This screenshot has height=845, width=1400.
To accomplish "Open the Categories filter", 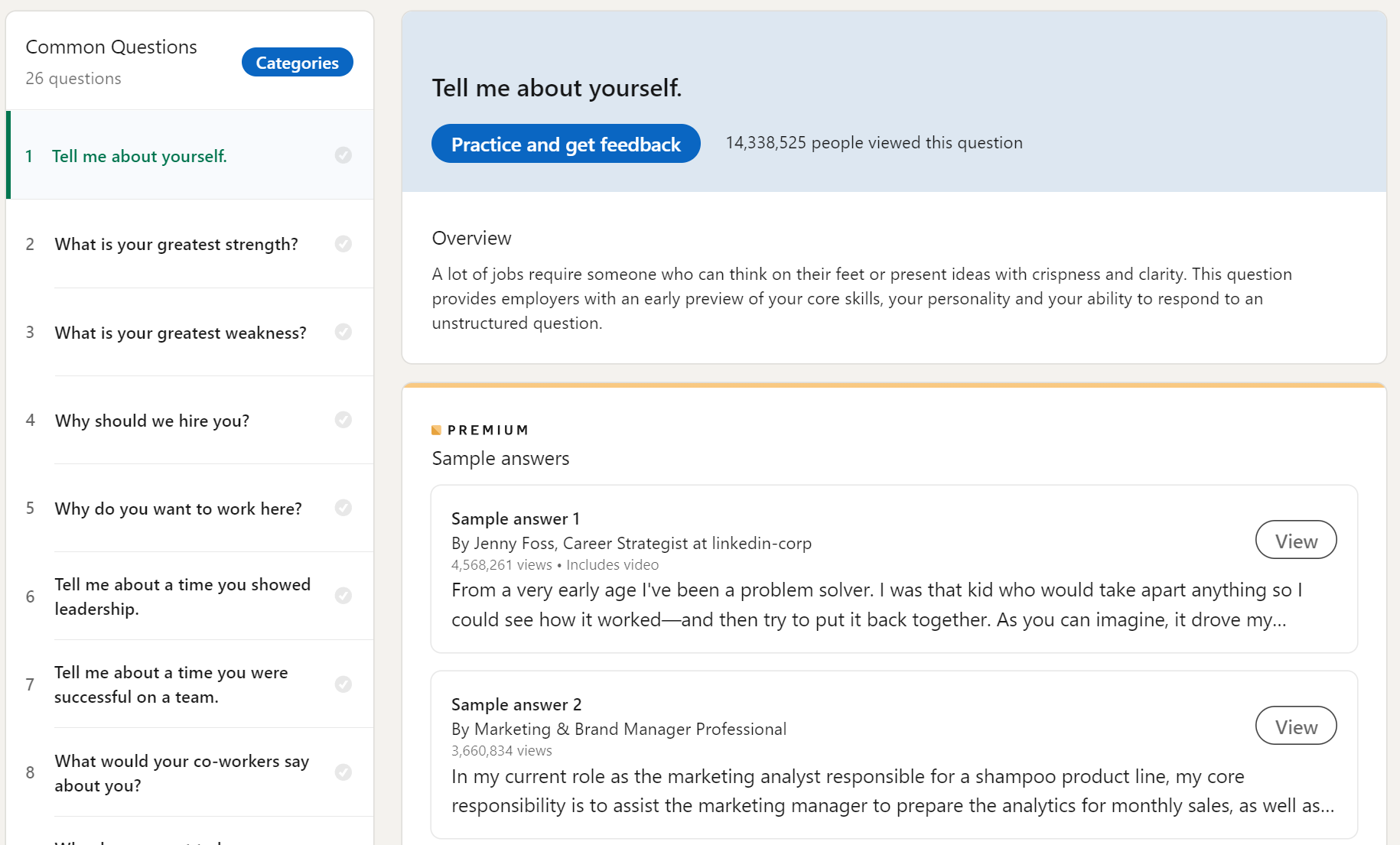I will coord(297,63).
